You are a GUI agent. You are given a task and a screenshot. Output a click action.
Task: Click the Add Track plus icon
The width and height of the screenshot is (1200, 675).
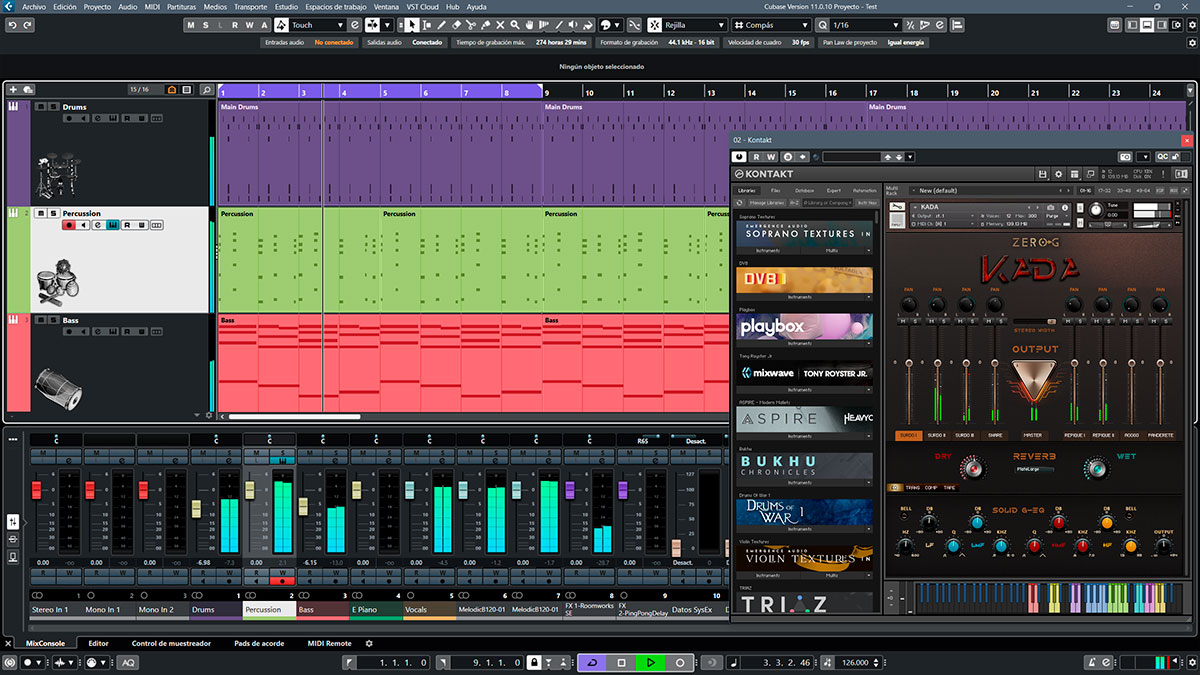click(x=13, y=90)
